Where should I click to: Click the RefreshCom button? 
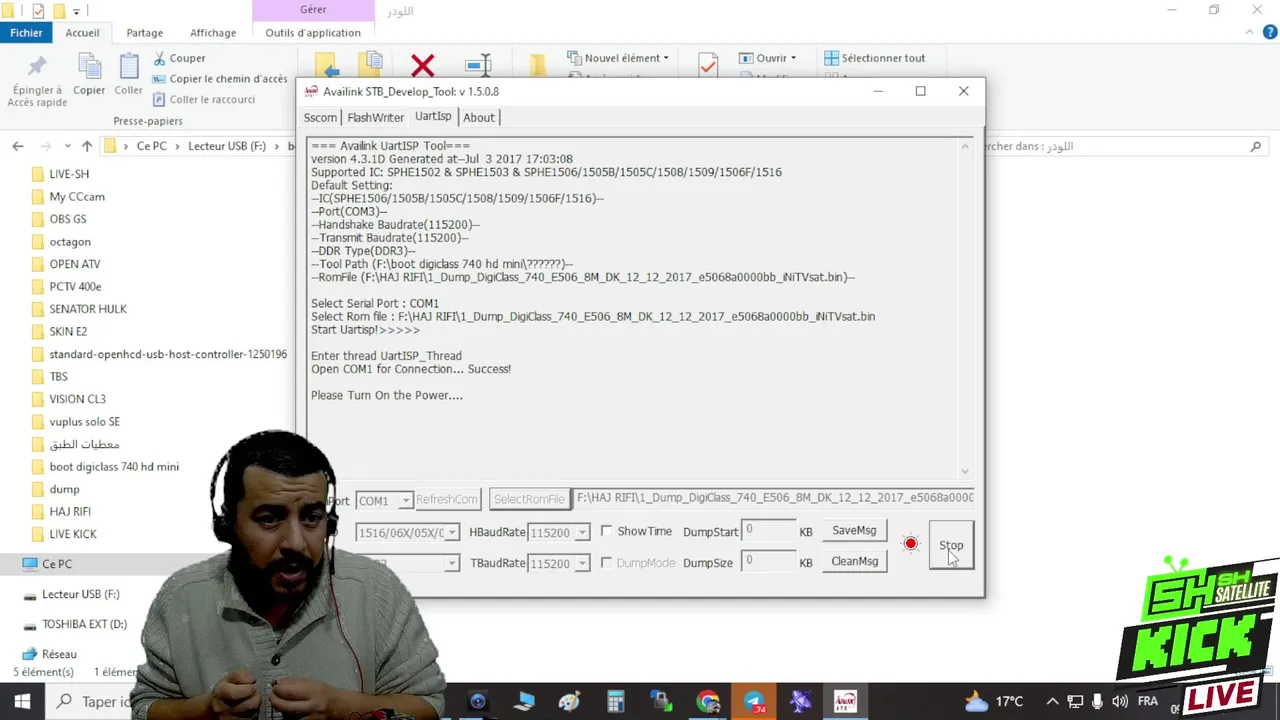(447, 499)
